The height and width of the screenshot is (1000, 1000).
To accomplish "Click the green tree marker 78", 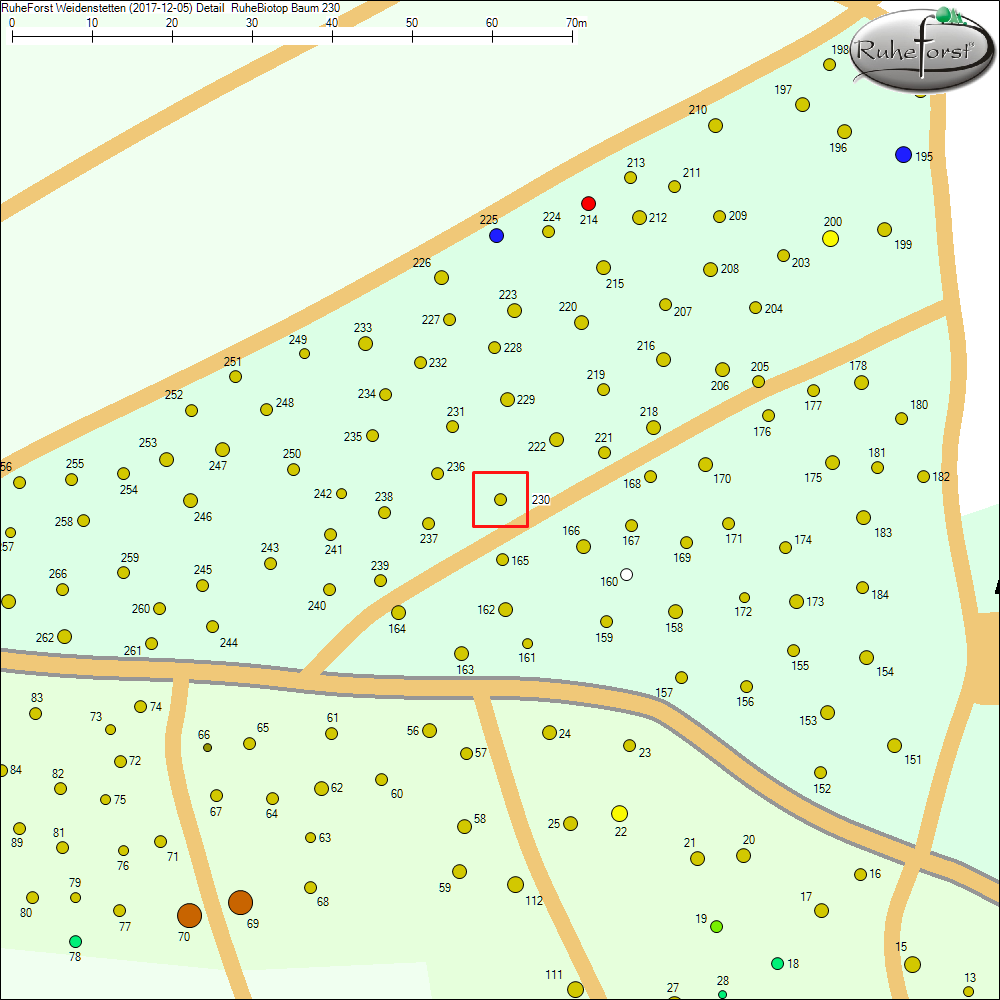I will coord(75,941).
